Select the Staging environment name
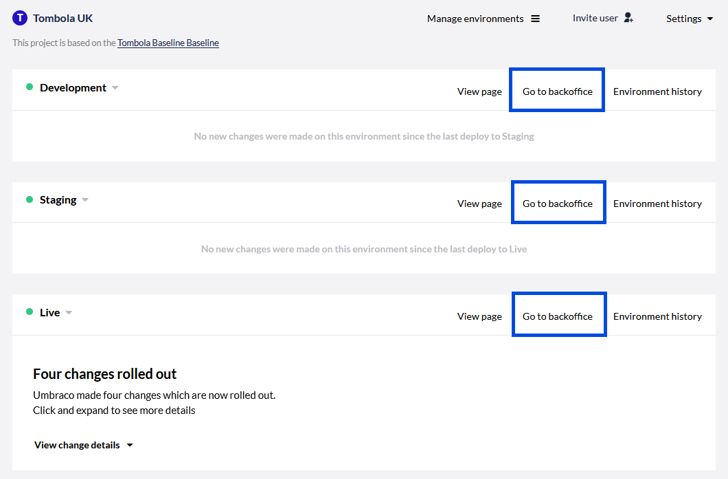728x479 pixels. [x=58, y=200]
